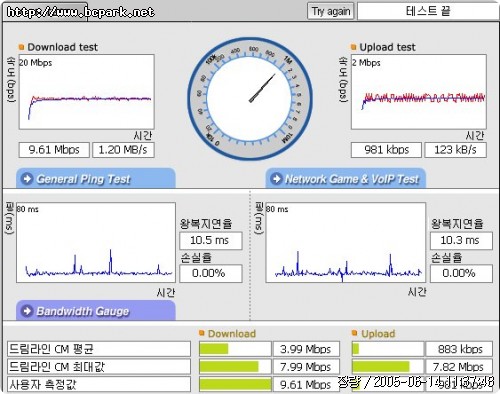Image resolution: width=500 pixels, height=394 pixels.
Task: Click the 사용자 측정값 download progress bar
Action: tap(235, 384)
